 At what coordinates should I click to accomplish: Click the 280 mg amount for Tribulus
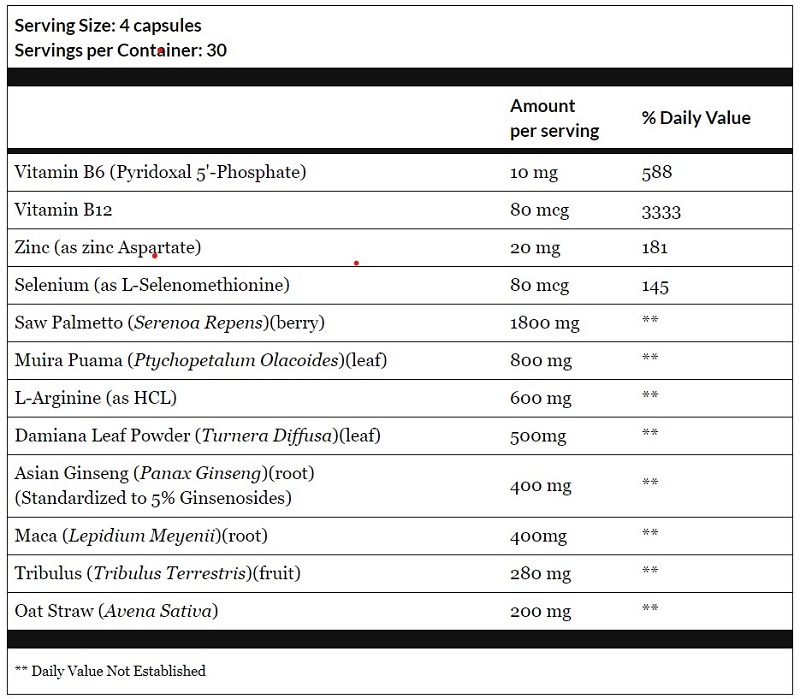(x=540, y=573)
